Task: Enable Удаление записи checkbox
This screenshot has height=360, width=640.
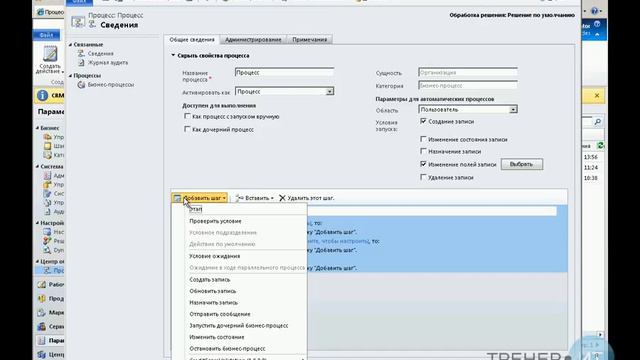Action: 423,177
